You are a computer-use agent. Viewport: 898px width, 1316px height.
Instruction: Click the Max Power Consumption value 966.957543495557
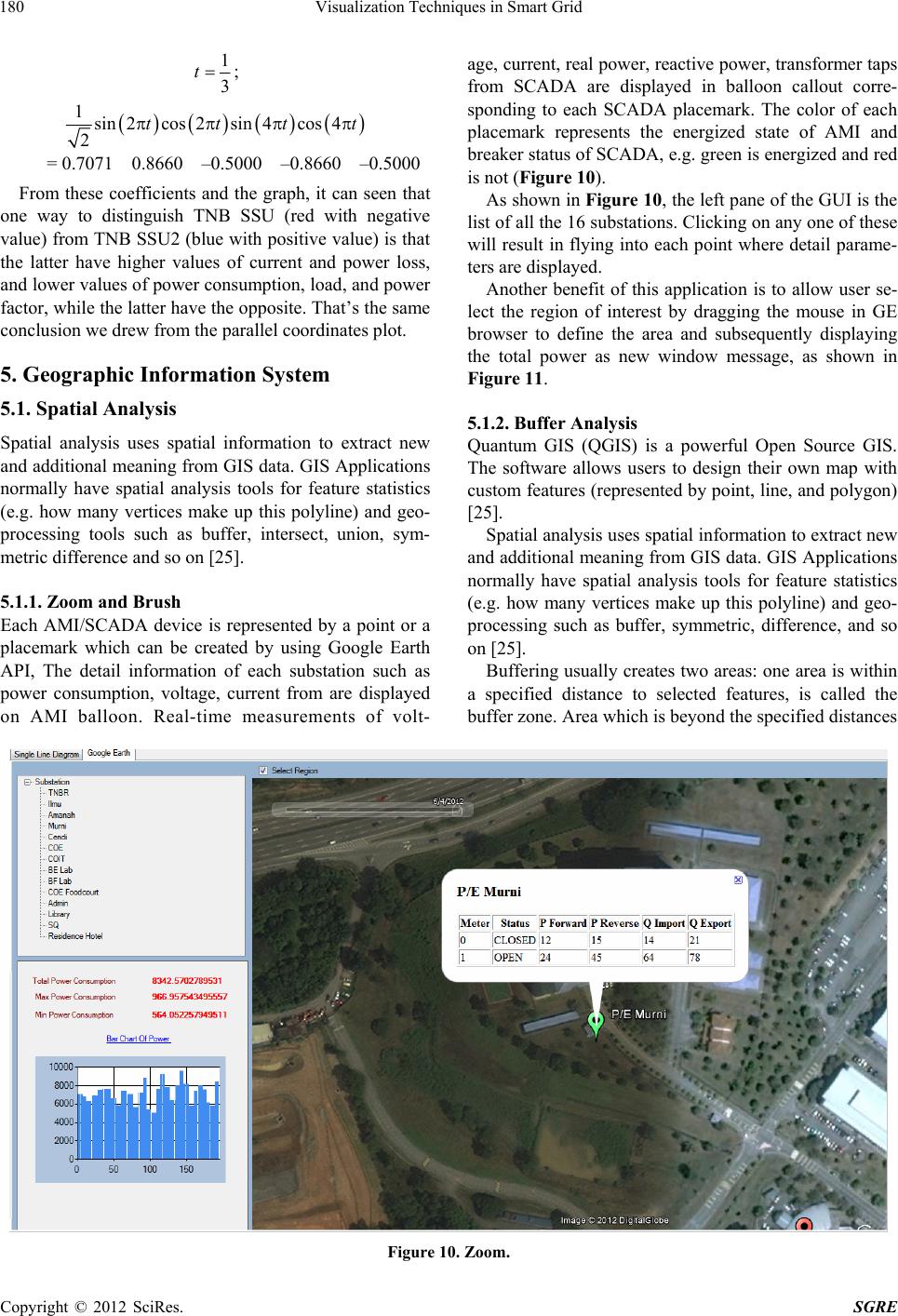(189, 997)
